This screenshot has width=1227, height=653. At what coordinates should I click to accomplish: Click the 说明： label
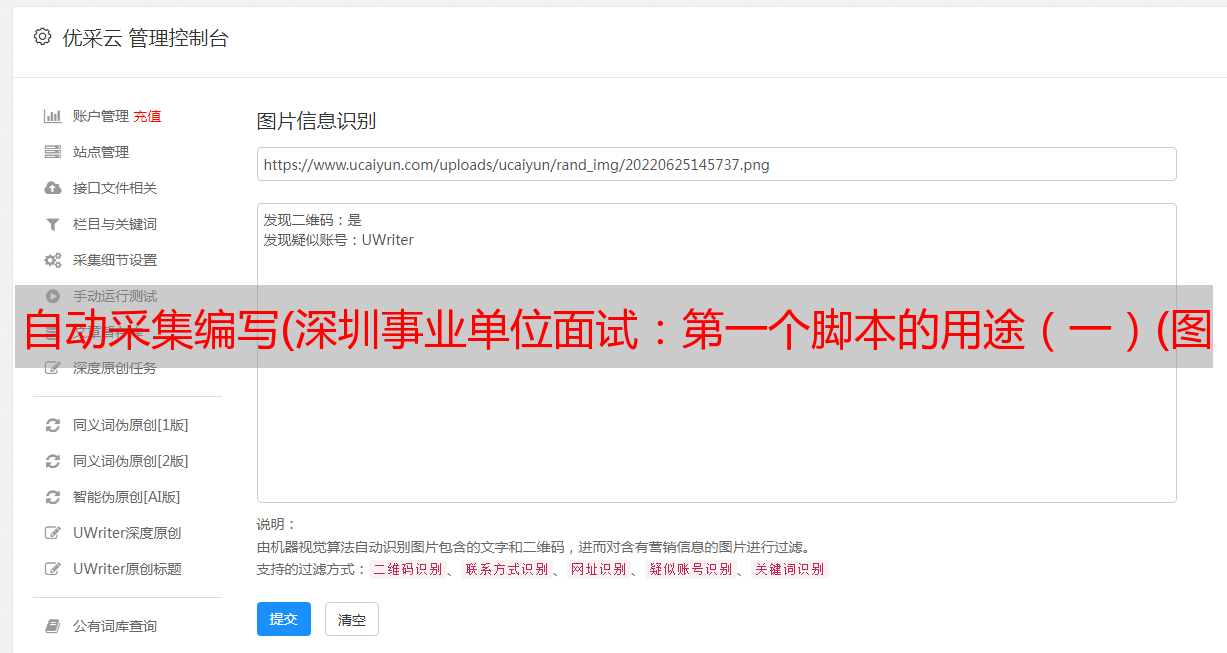coord(277,524)
